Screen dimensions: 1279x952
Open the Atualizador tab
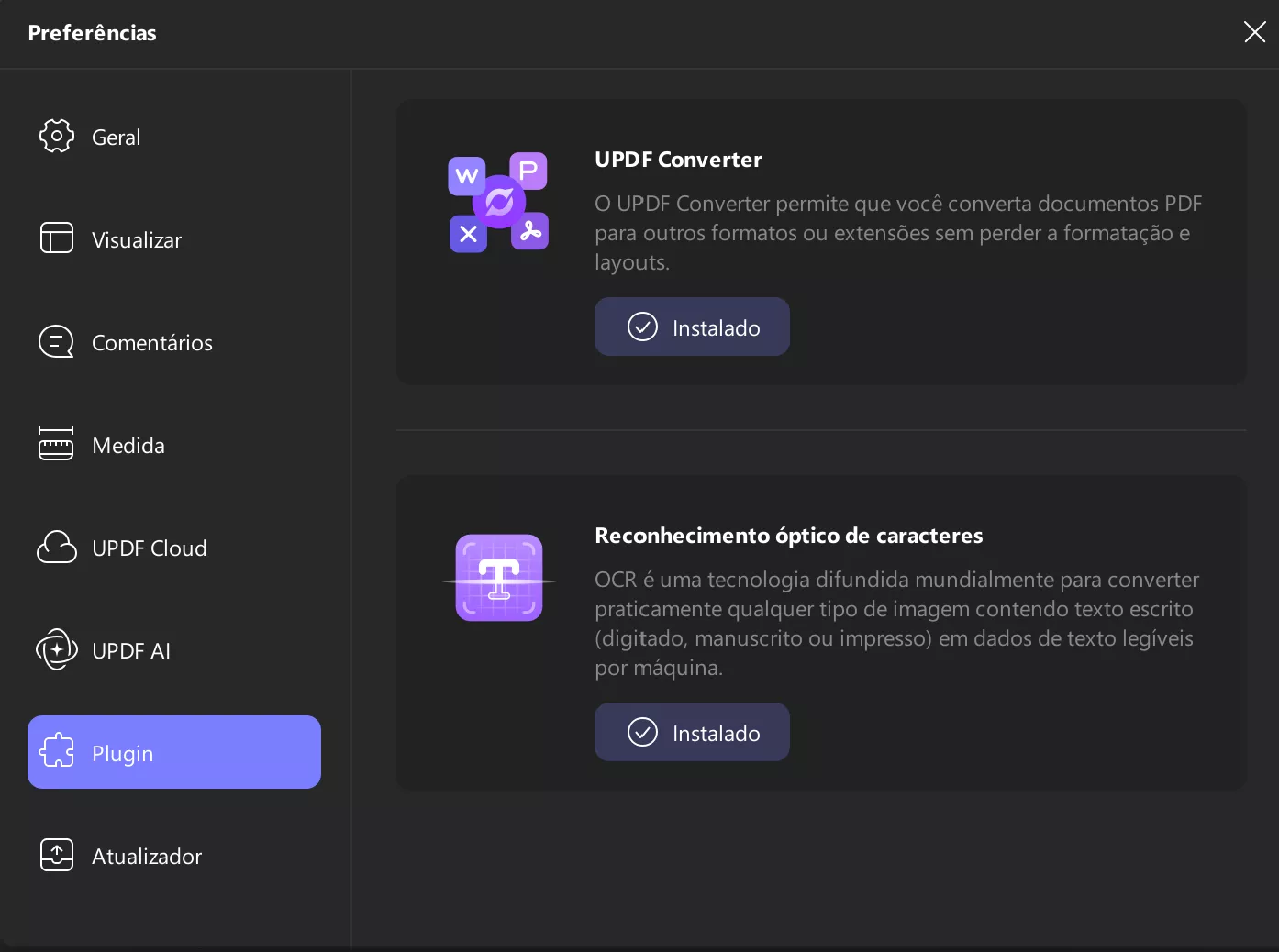coord(174,856)
